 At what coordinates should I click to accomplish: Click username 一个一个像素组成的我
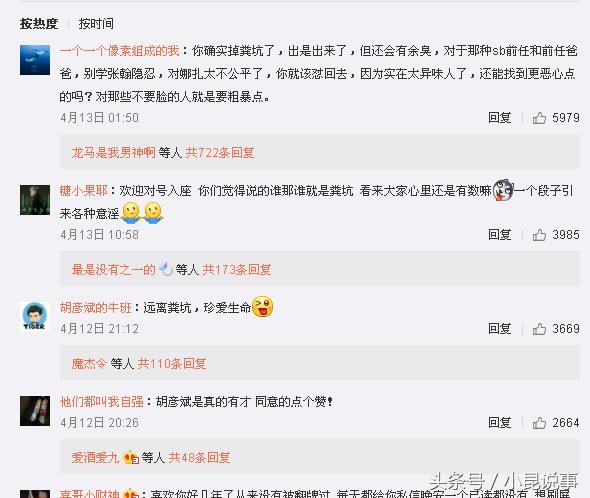pos(119,51)
